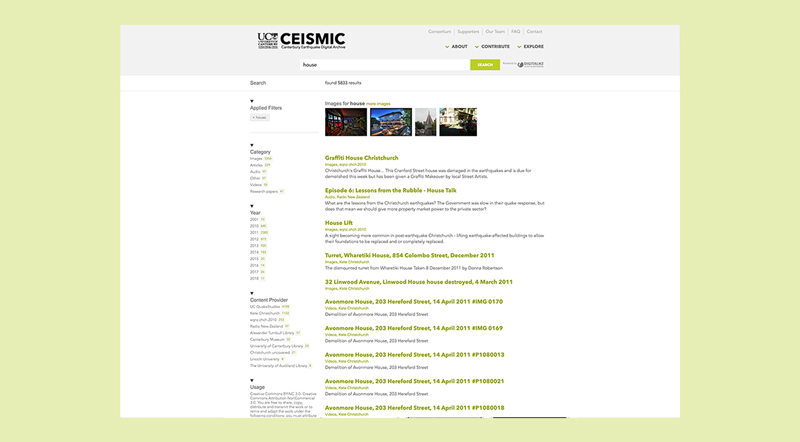
Task: Open the Our Team link
Action: pos(495,32)
